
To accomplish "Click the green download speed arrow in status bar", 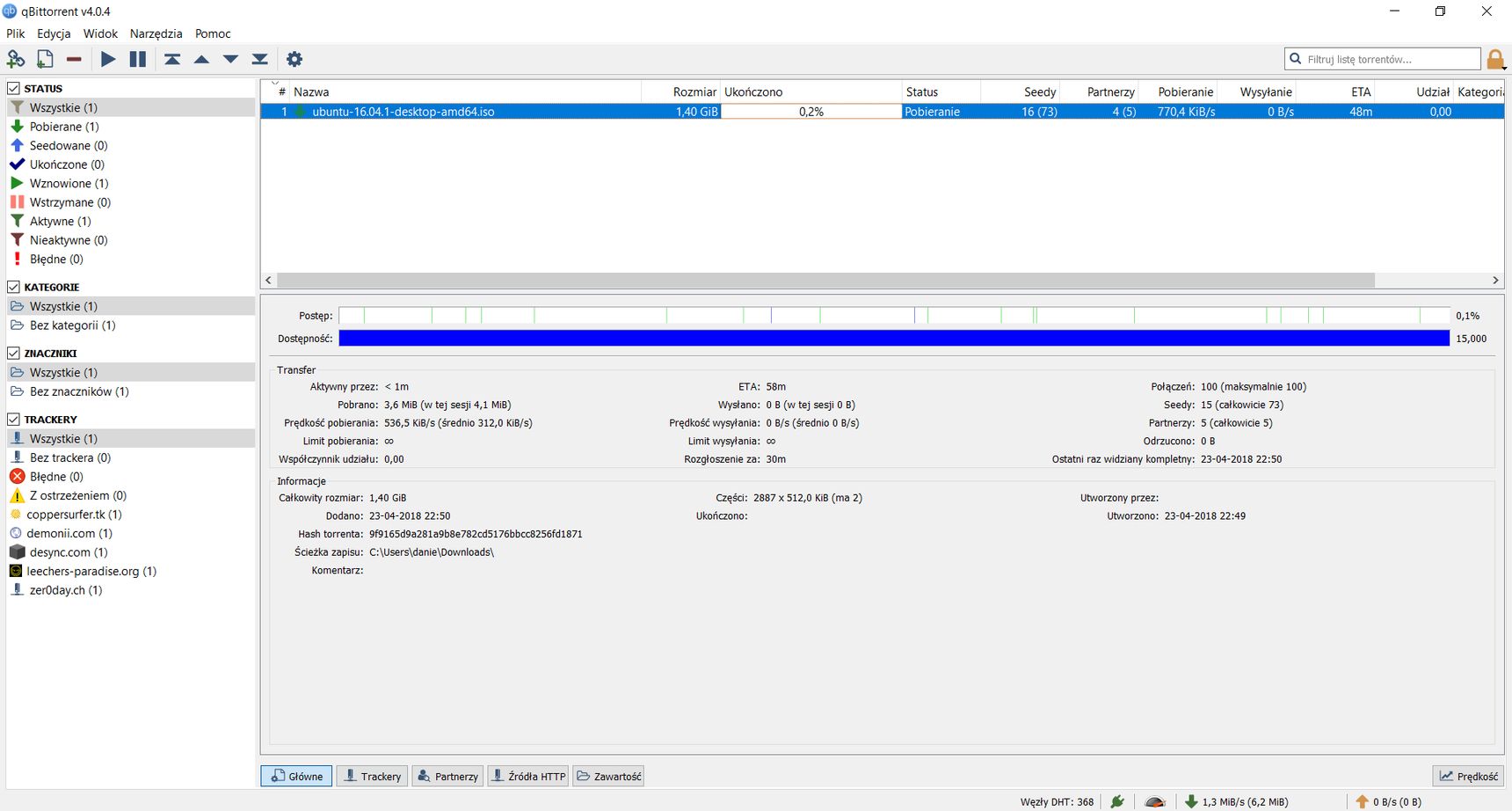I will pyautogui.click(x=1191, y=801).
